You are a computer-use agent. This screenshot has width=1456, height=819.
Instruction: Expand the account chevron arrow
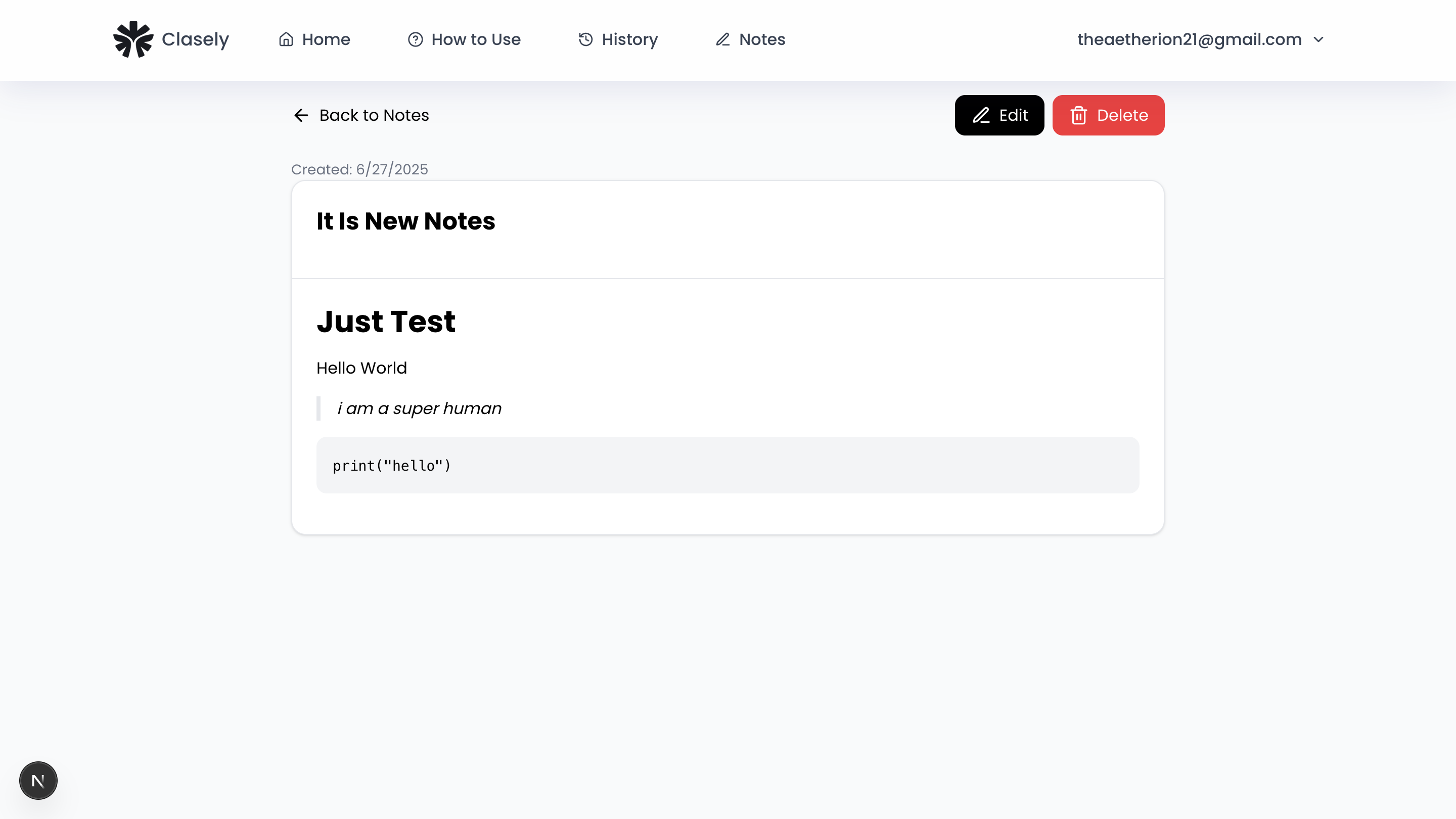click(x=1318, y=39)
